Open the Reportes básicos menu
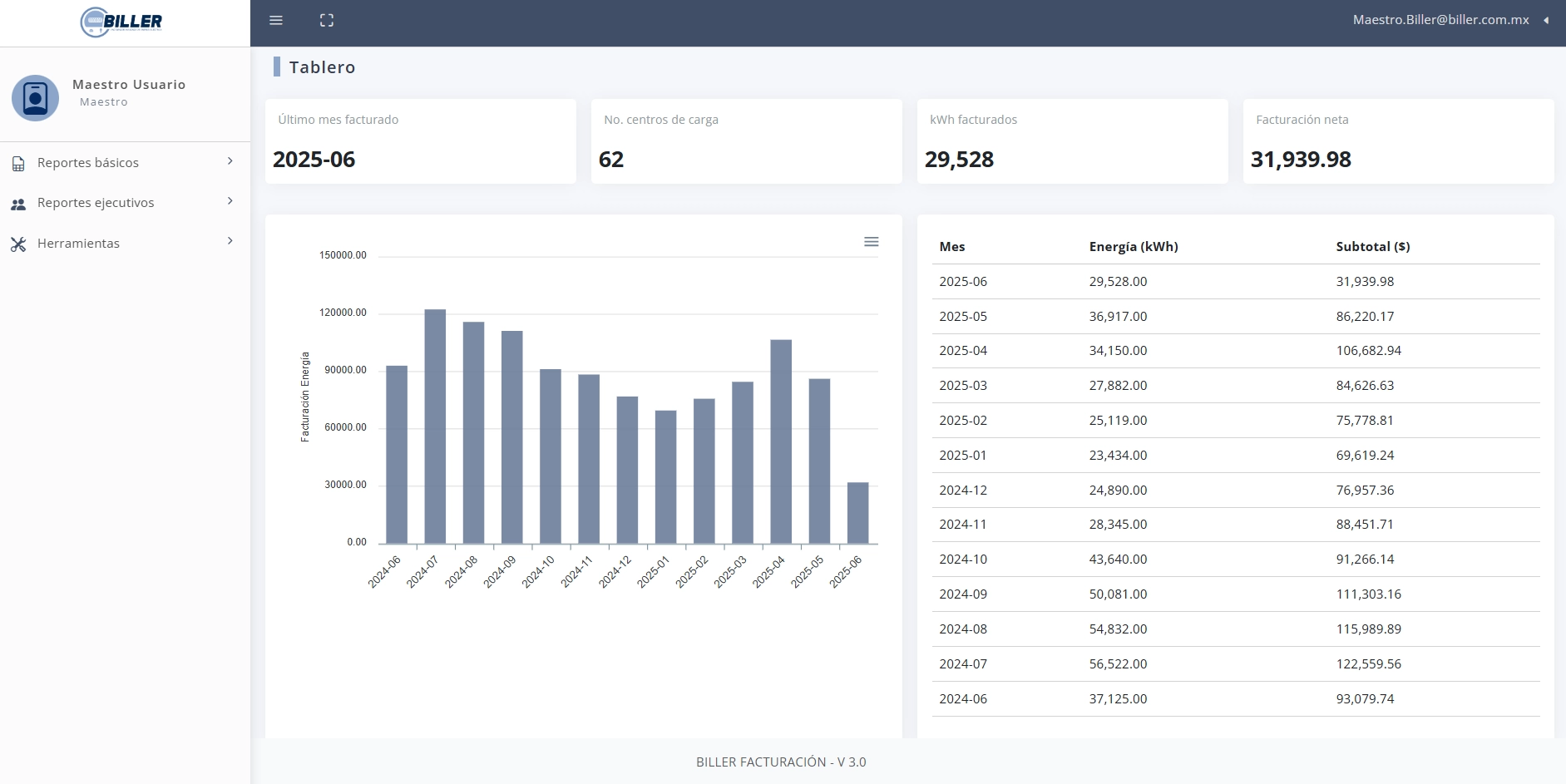 (x=125, y=163)
